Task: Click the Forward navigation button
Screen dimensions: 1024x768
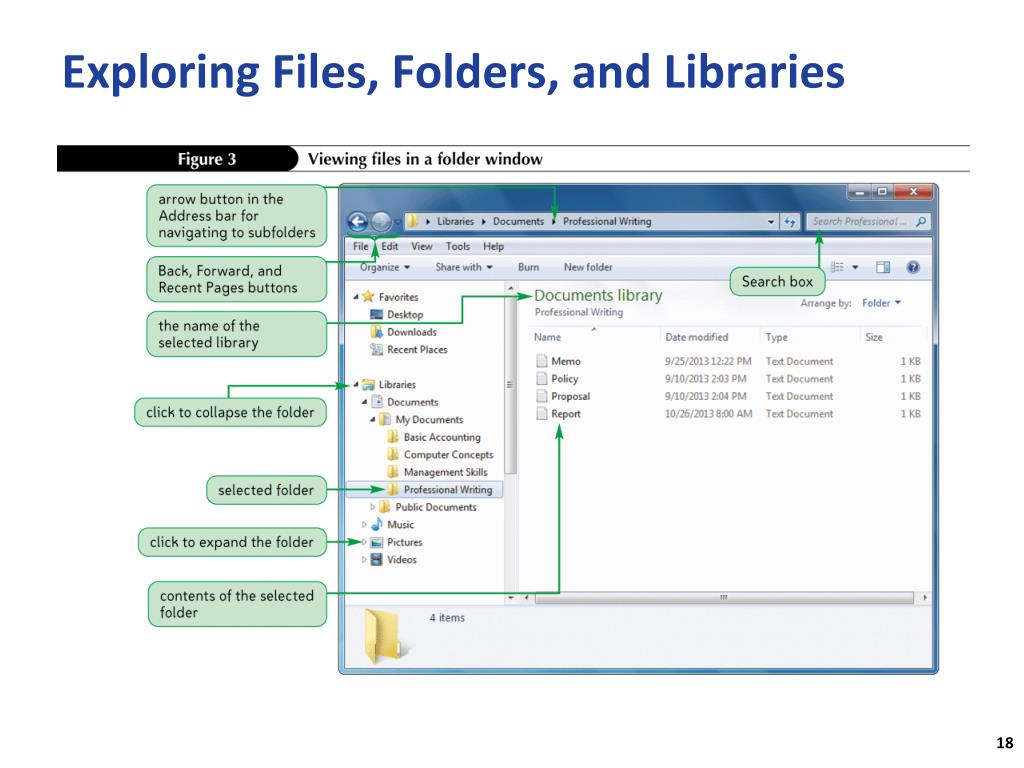Action: pos(381,222)
